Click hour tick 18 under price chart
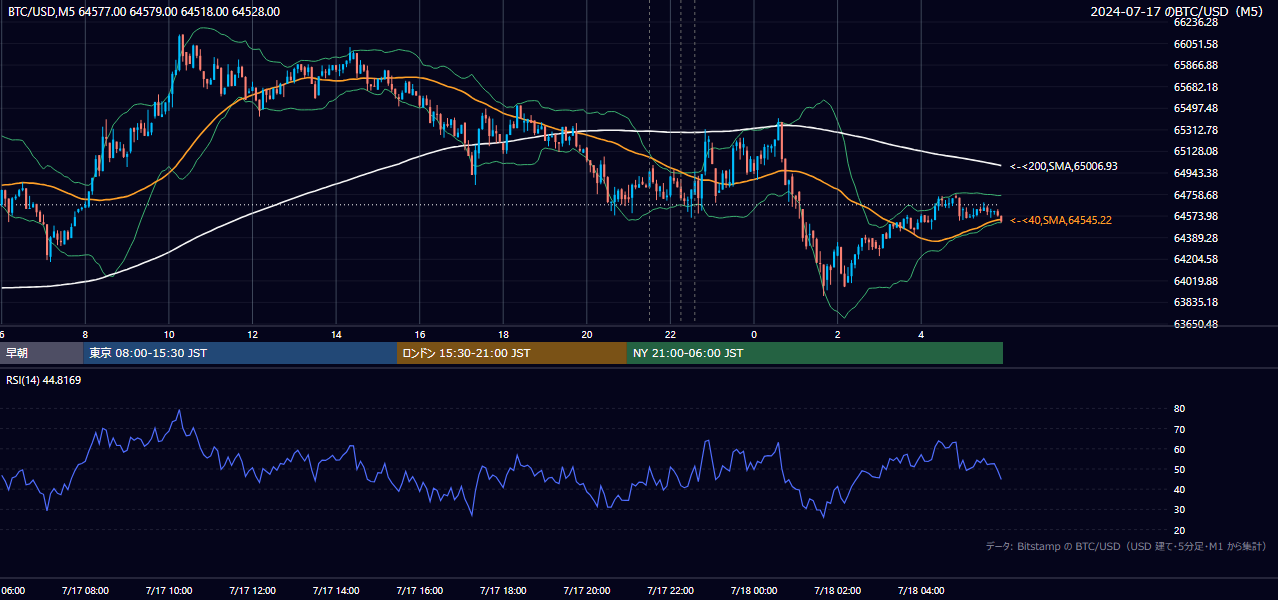The height and width of the screenshot is (600, 1278). (x=504, y=334)
